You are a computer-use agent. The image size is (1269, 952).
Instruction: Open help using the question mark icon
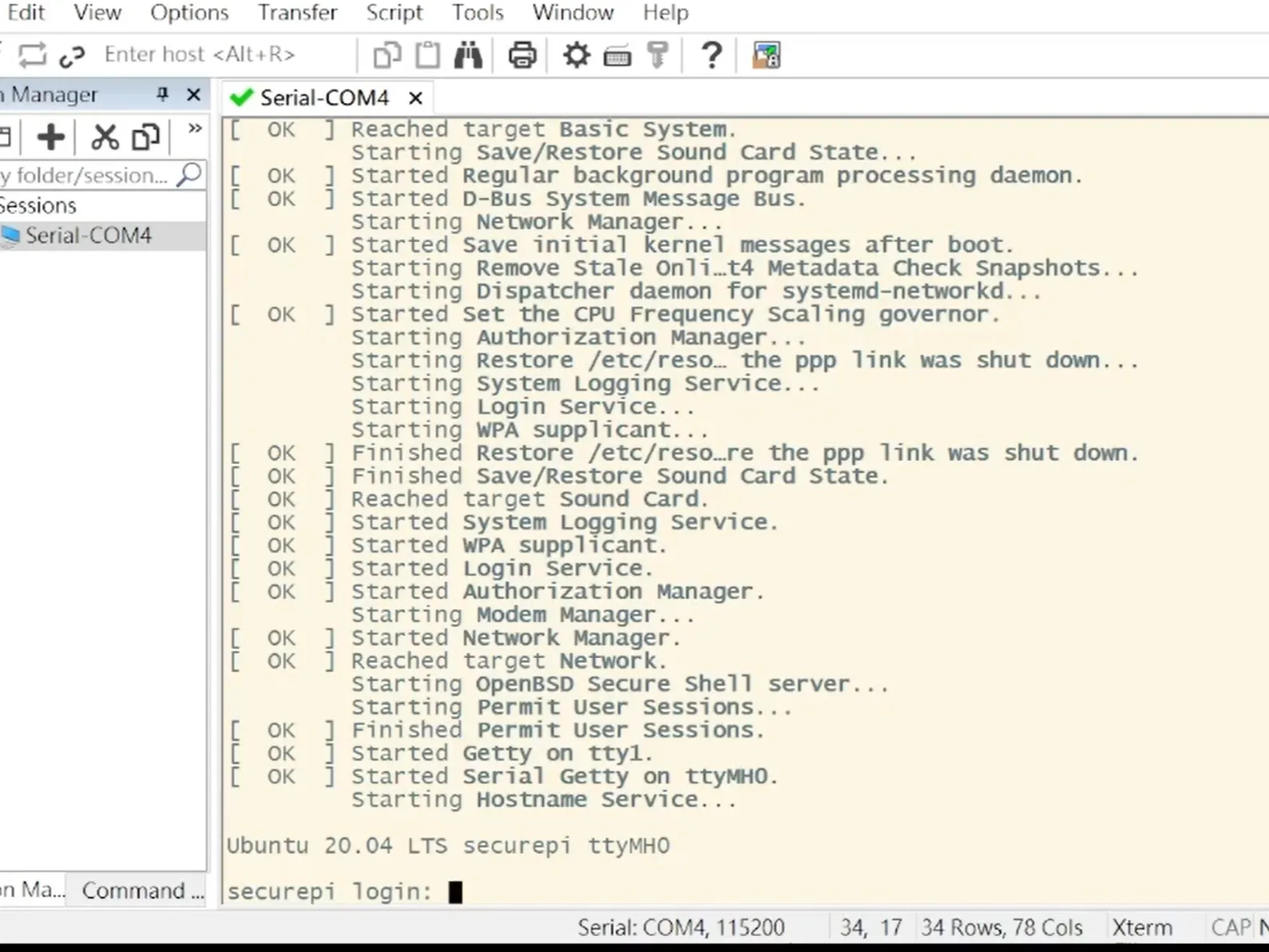click(711, 55)
